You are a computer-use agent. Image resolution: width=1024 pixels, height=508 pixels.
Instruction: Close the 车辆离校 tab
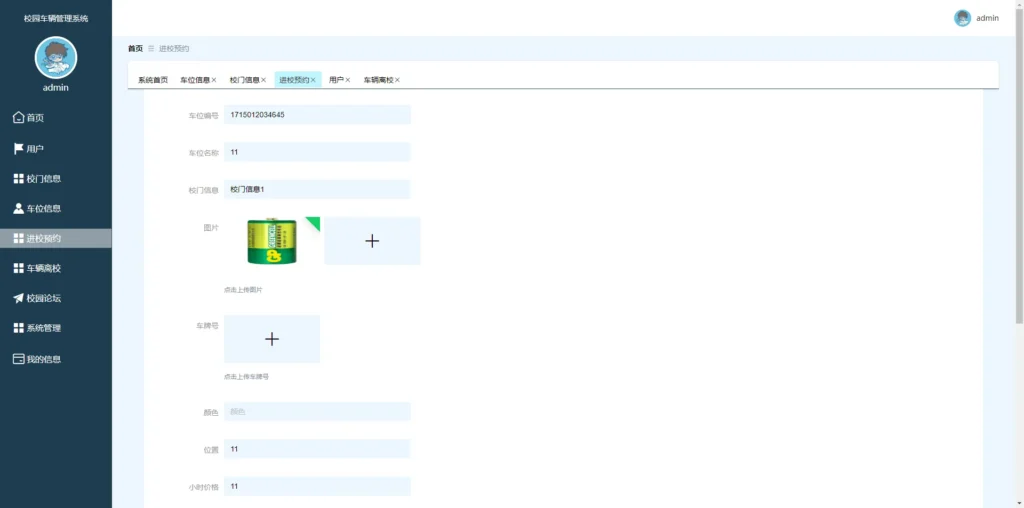pos(397,80)
